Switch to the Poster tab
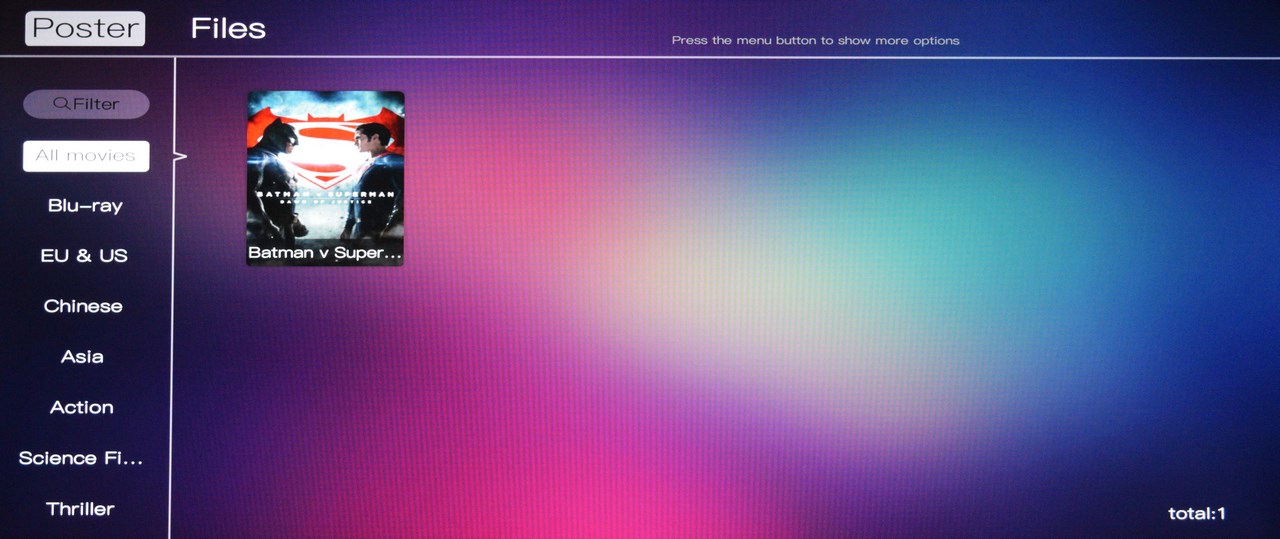This screenshot has width=1280, height=539. 85,28
